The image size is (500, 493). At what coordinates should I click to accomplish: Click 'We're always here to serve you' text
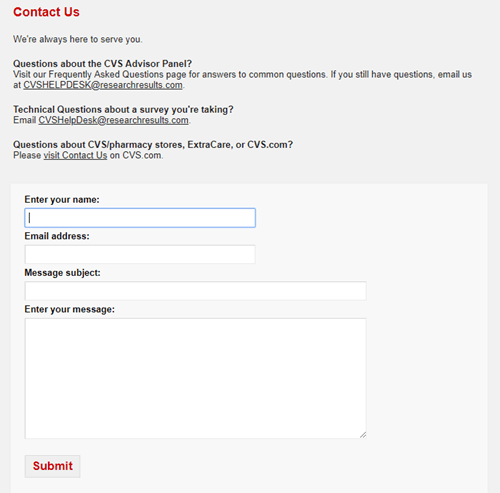tap(78, 39)
